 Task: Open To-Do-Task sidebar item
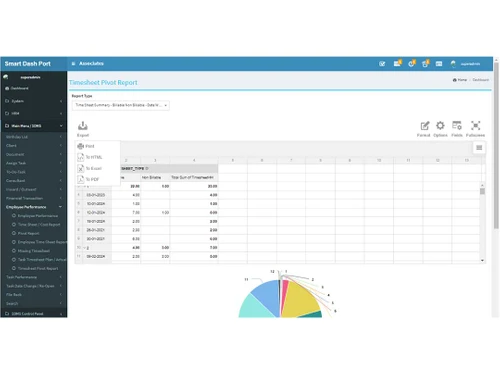pyautogui.click(x=16, y=172)
